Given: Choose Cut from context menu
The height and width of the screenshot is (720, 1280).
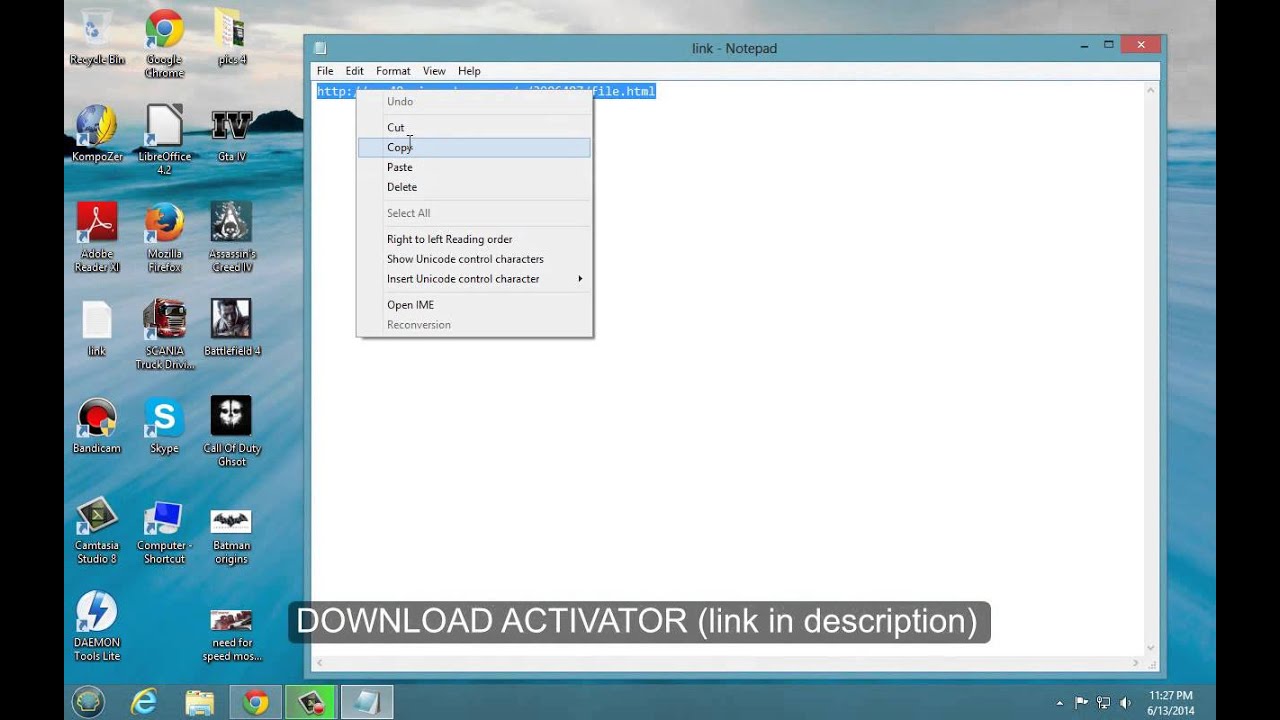Looking at the screenshot, I should coord(474,127).
